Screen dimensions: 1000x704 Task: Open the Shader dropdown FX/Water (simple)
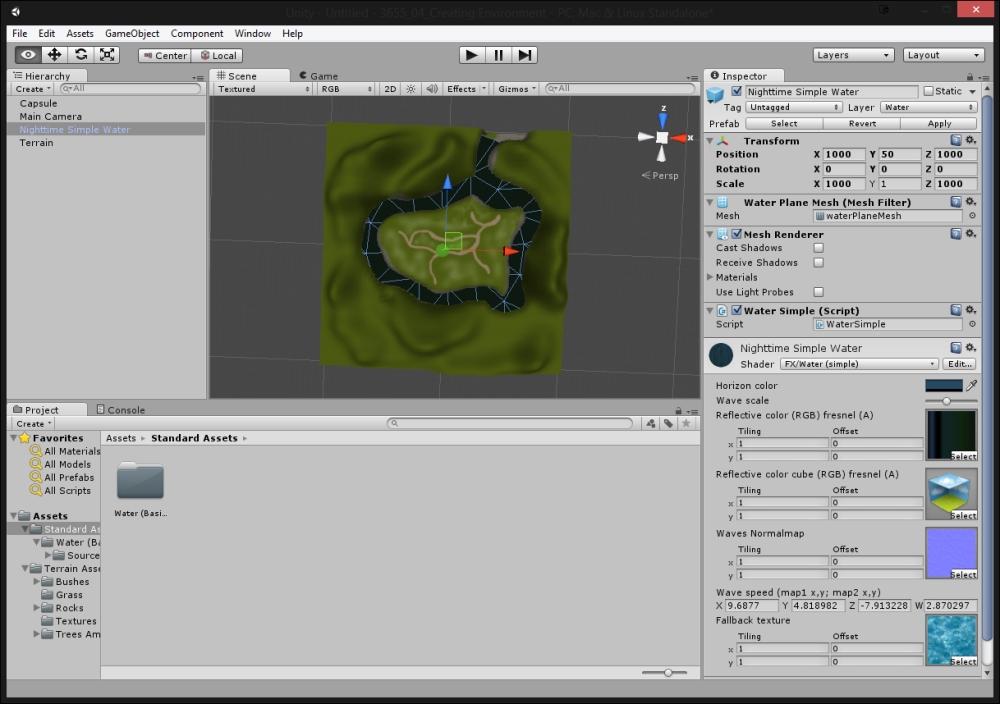(859, 363)
